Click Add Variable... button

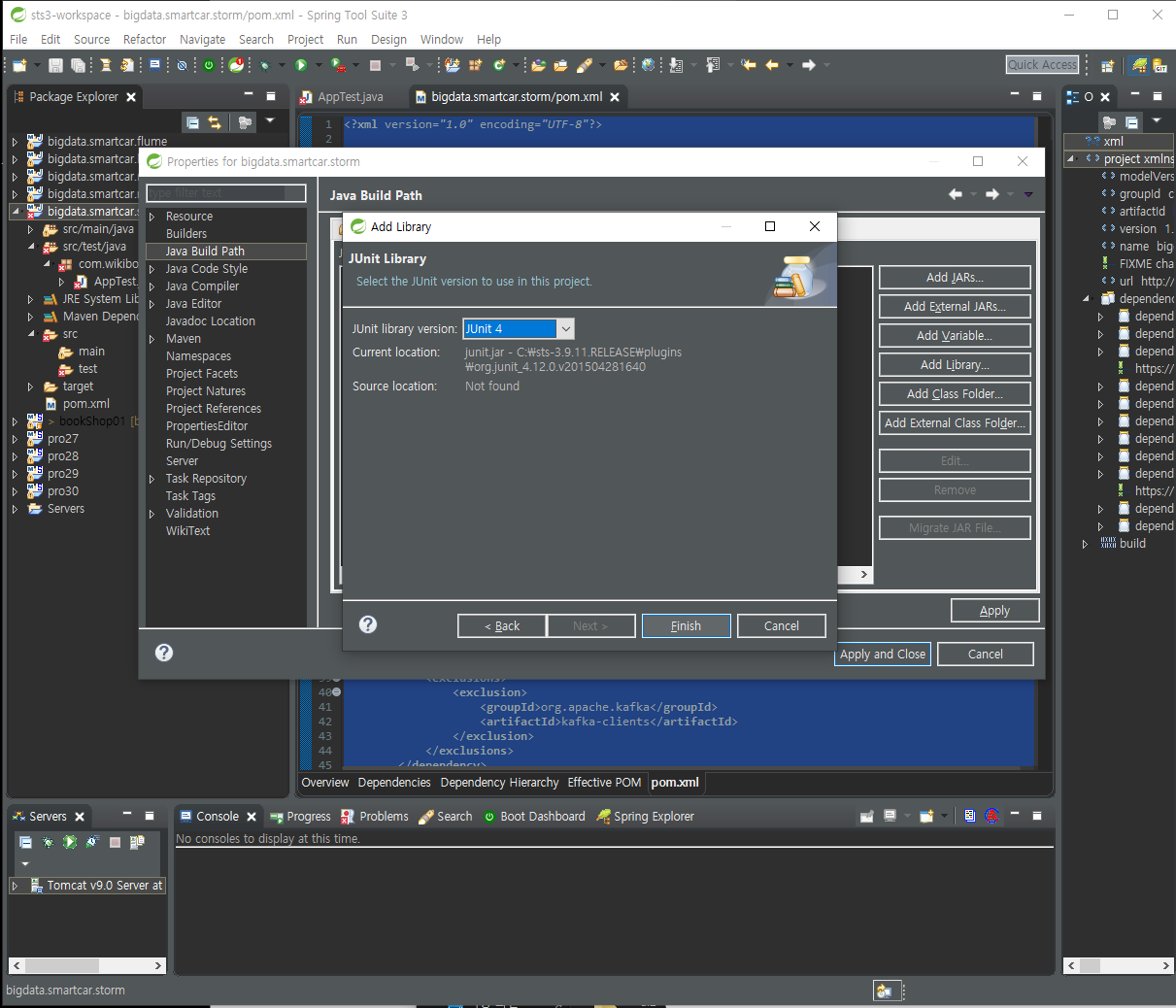click(x=955, y=336)
